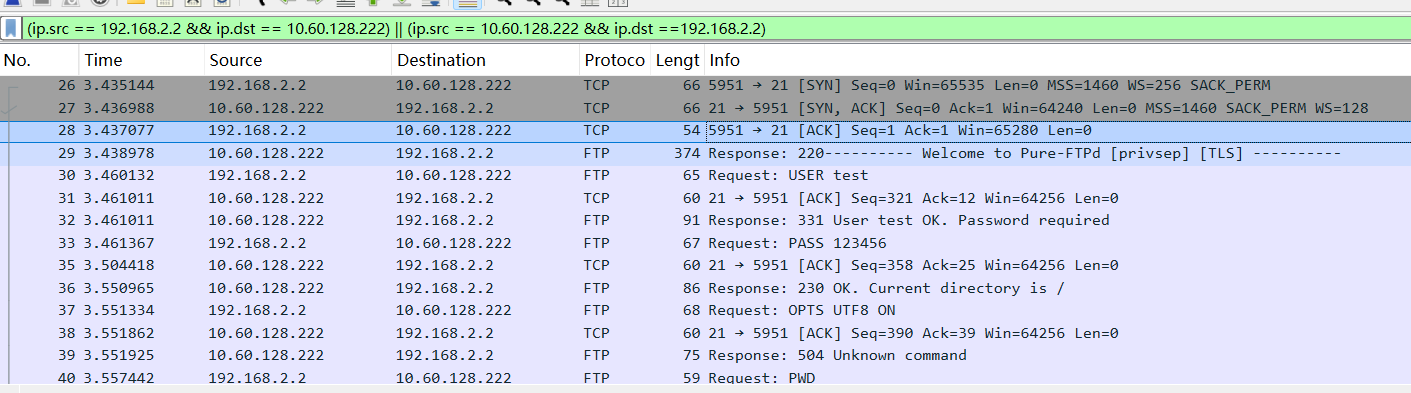This screenshot has width=1411, height=393.
Task: Open the display filter bookmark menu
Action: 12,29
